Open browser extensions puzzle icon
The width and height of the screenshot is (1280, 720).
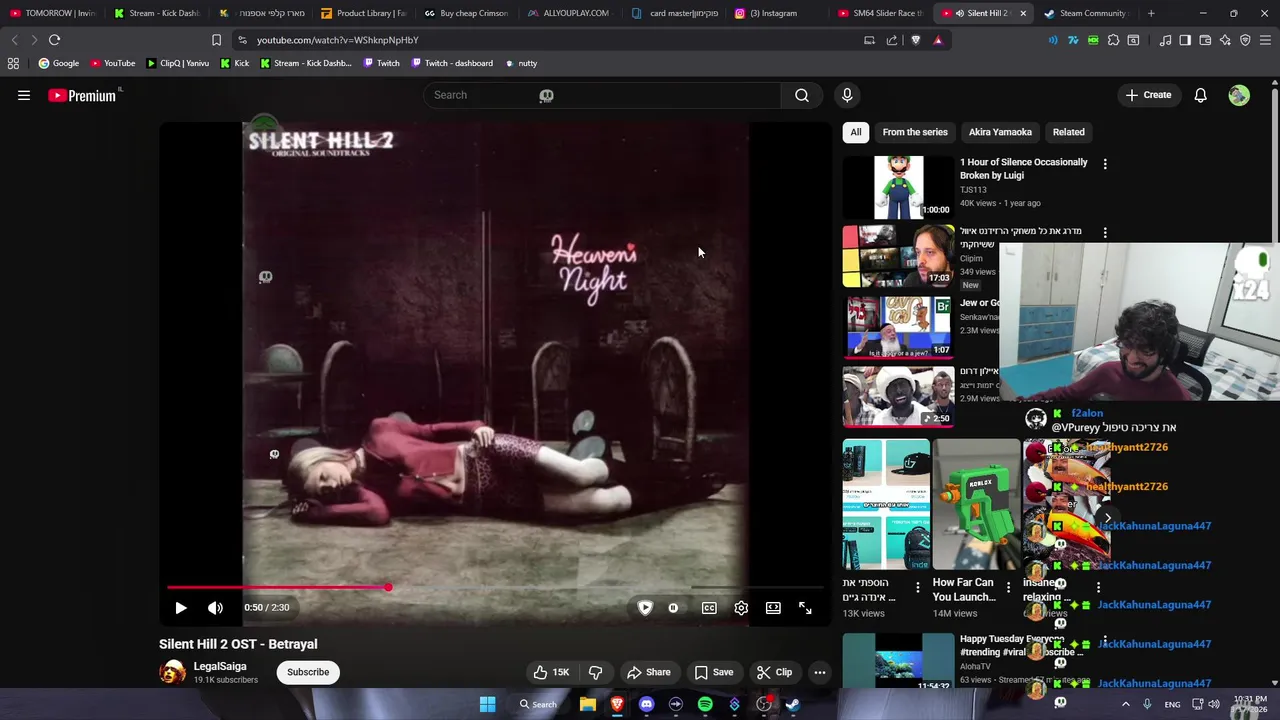[1113, 40]
